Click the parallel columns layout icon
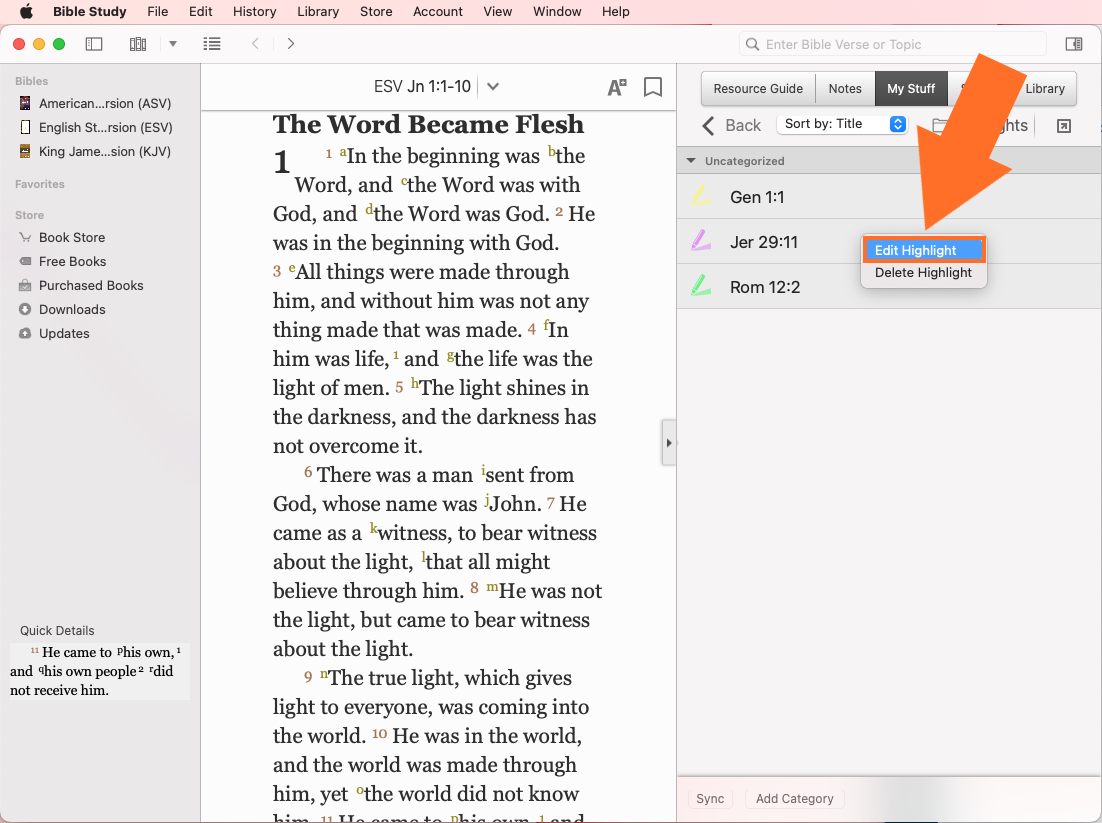The height and width of the screenshot is (823, 1102). [138, 44]
